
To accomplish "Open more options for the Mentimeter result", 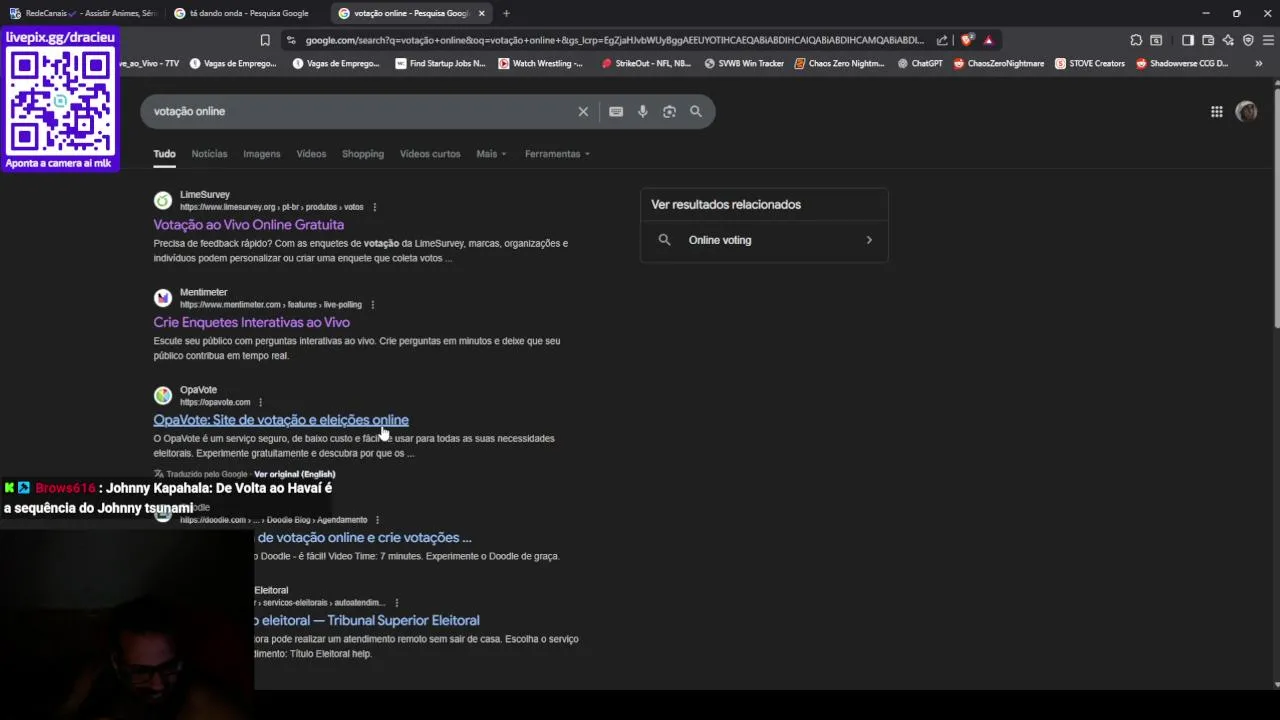I will [x=373, y=305].
